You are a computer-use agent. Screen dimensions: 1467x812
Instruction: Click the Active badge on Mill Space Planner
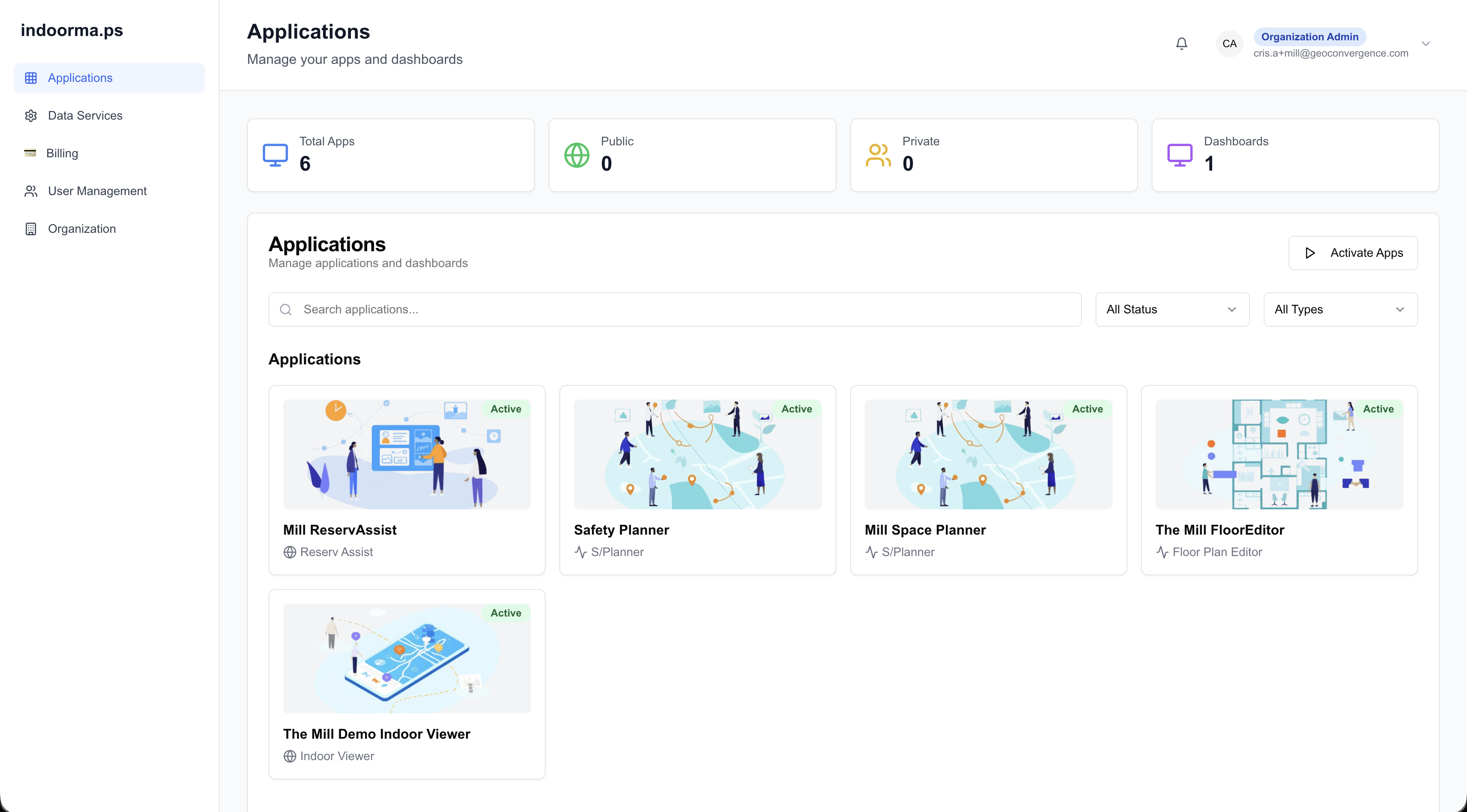(1087, 409)
